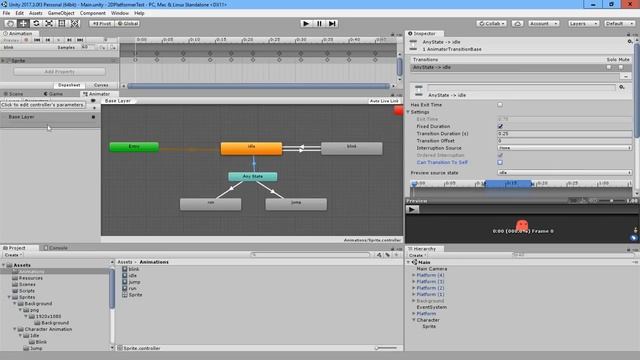Collapse the Character object in Hierarchy
The image size is (640, 360).
[x=413, y=320]
